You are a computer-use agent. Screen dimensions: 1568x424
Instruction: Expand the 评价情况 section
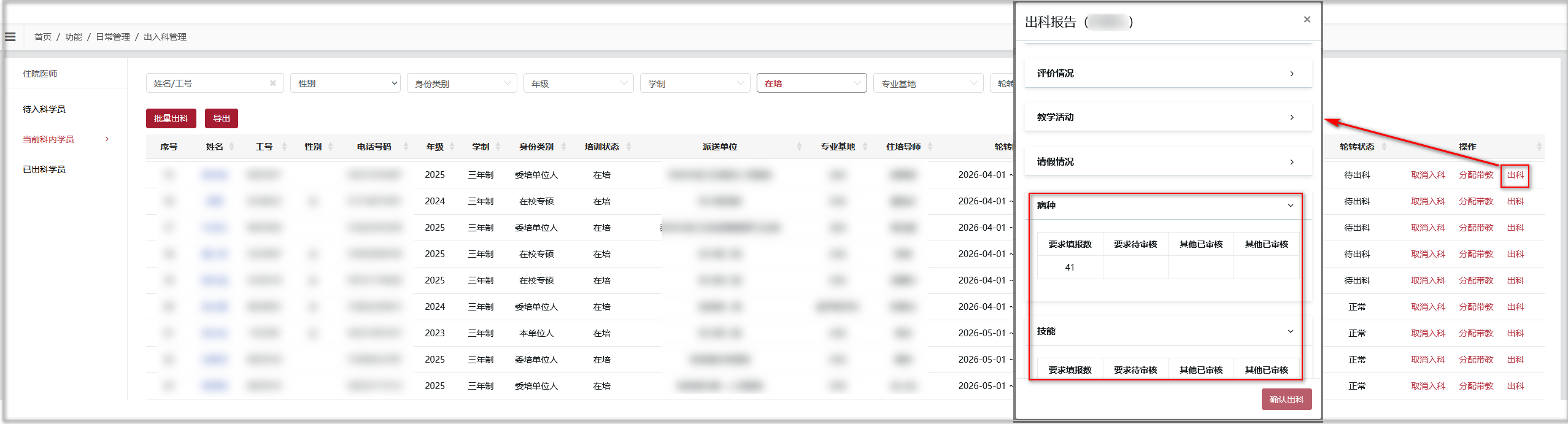[x=1168, y=73]
